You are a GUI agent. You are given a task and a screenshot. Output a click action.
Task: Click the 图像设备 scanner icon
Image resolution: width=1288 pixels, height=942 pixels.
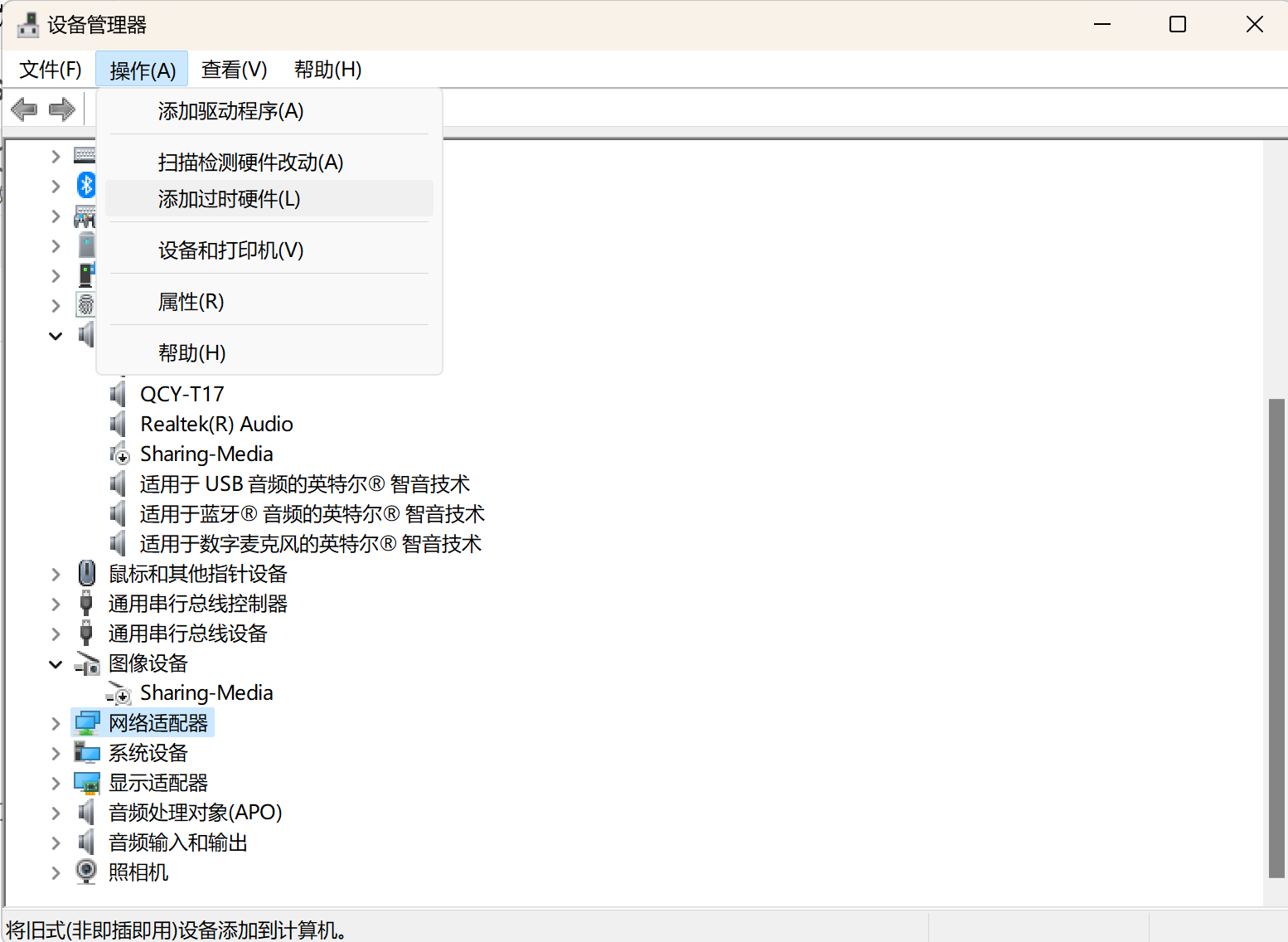87,663
